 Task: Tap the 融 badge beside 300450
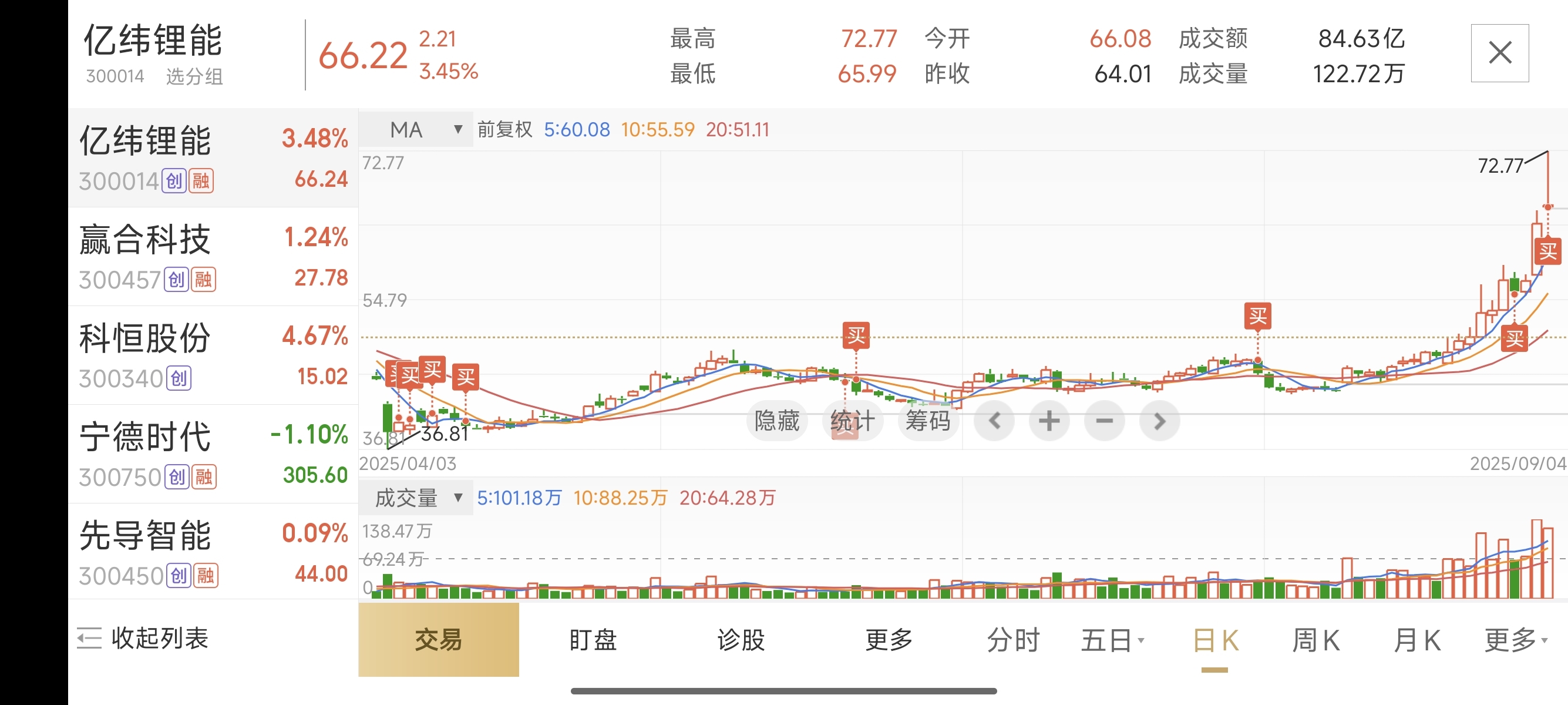click(206, 575)
